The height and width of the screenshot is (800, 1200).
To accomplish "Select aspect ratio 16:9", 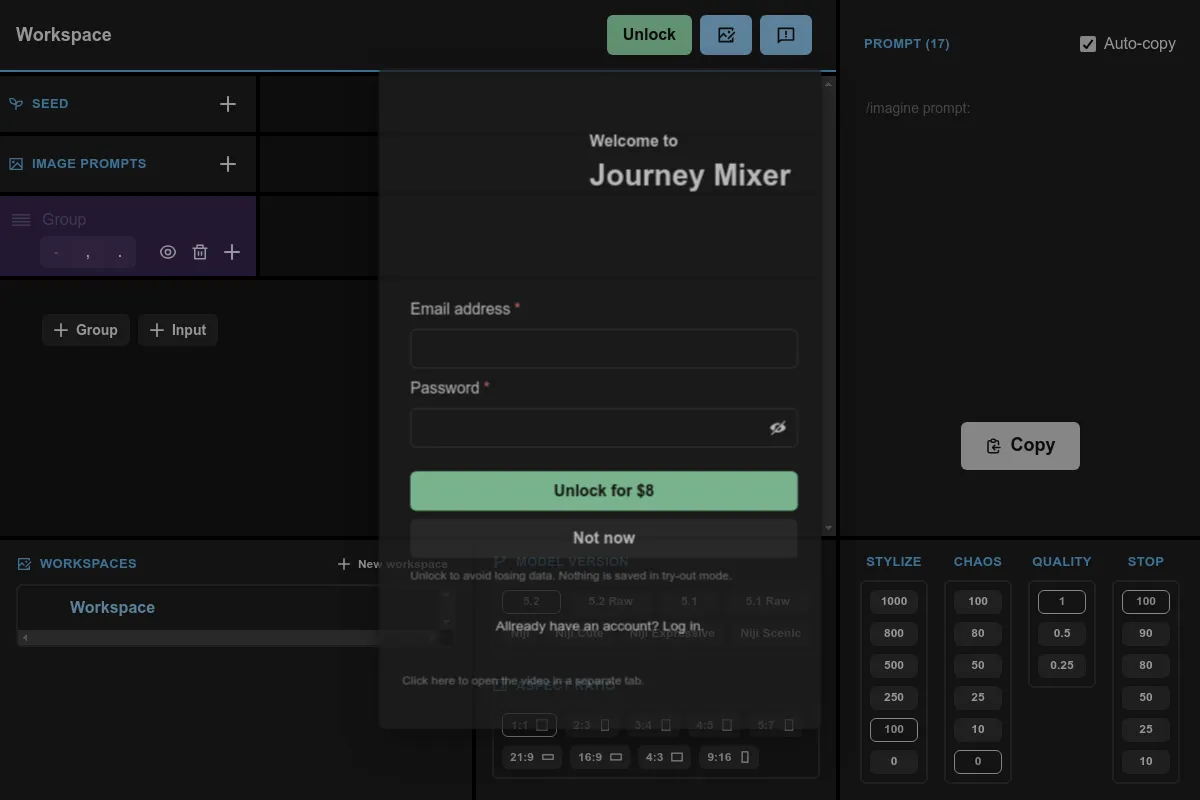I will pyautogui.click(x=598, y=757).
